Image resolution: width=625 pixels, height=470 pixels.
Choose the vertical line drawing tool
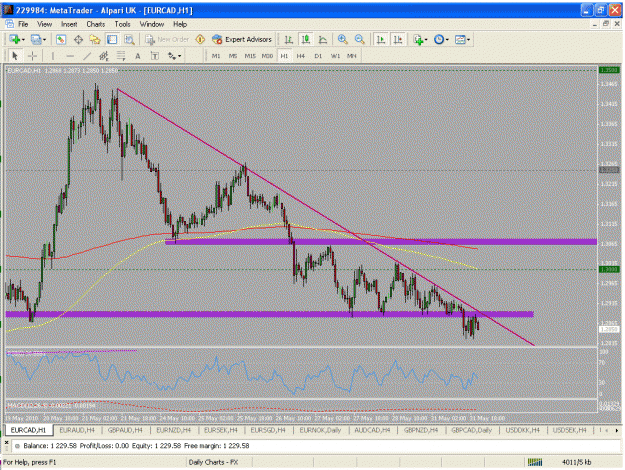(x=53, y=56)
